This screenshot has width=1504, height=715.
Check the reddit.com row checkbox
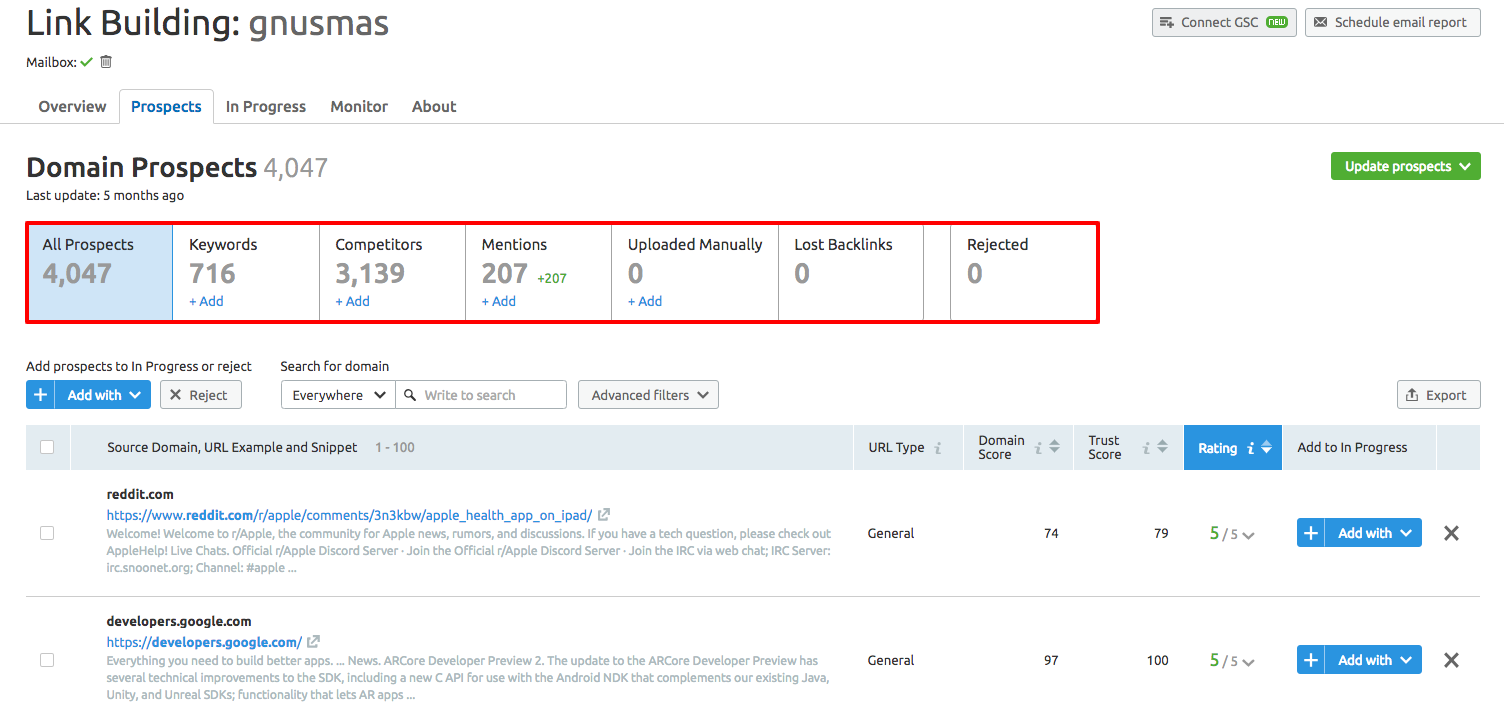tap(47, 533)
